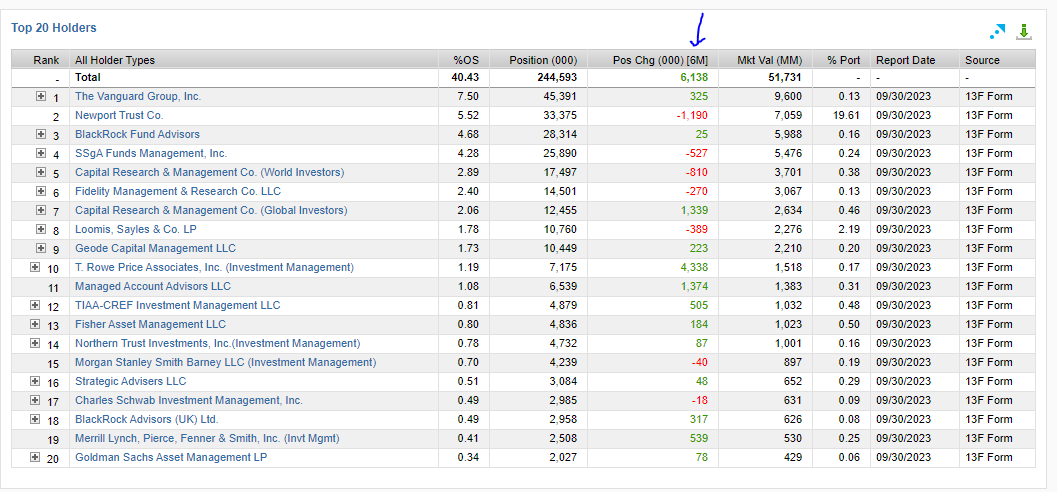Viewport: 1057px width, 492px height.
Task: Expand Northern Trust Investments row
Action: point(35,343)
